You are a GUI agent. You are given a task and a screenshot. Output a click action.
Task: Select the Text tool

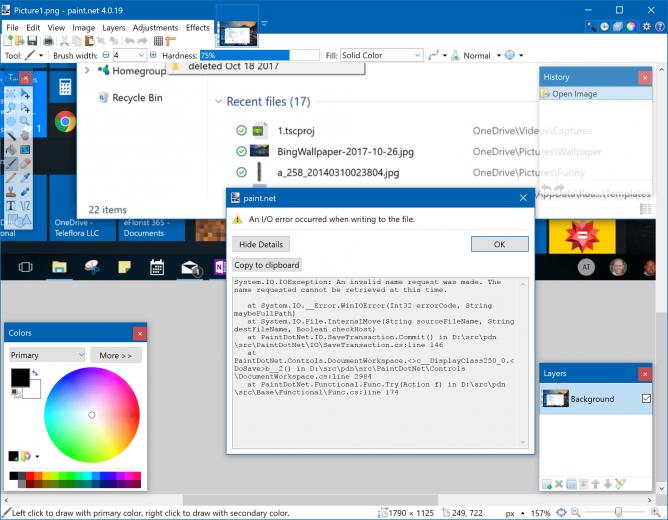11,206
